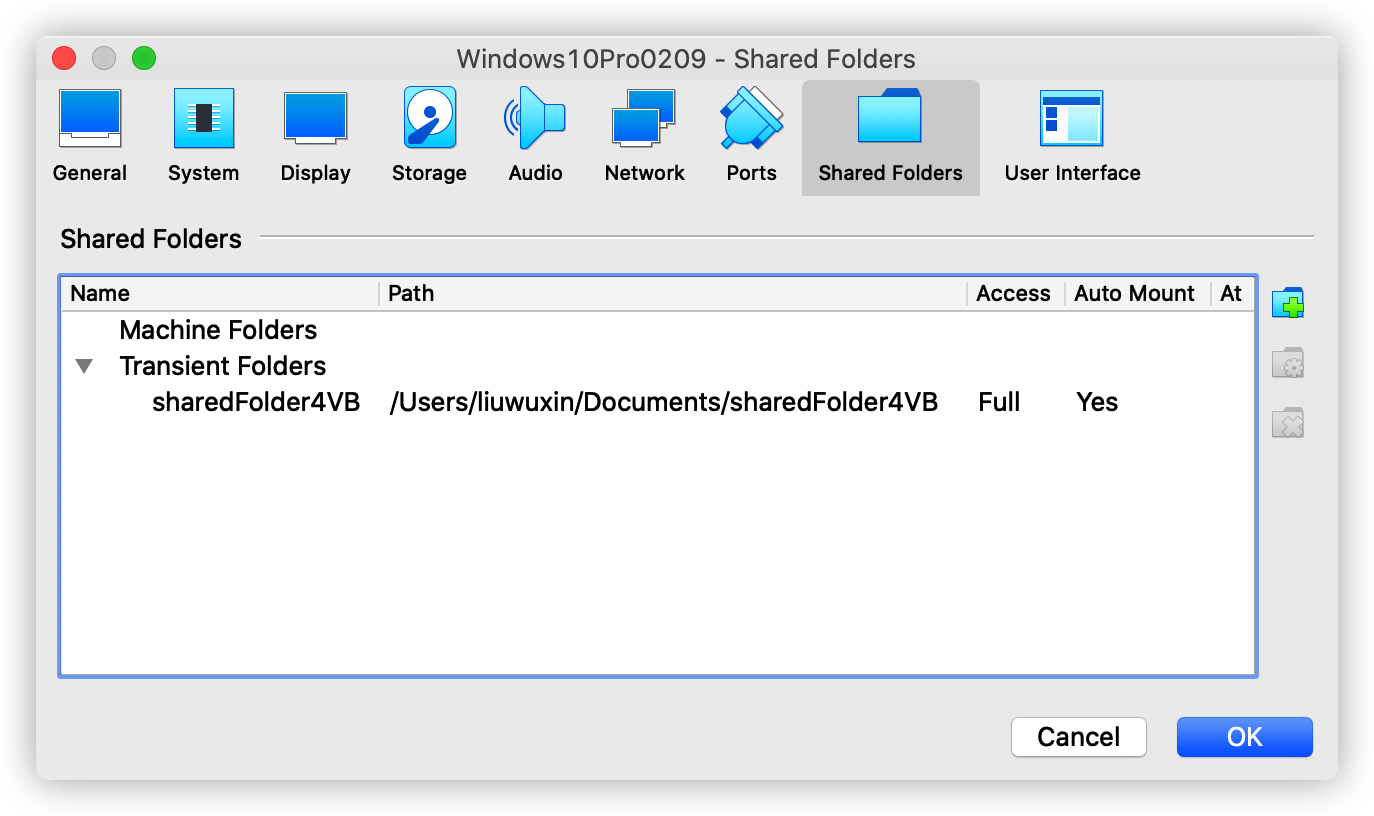This screenshot has height=816, width=1374.
Task: Confirm settings with the OK button
Action: [x=1244, y=738]
